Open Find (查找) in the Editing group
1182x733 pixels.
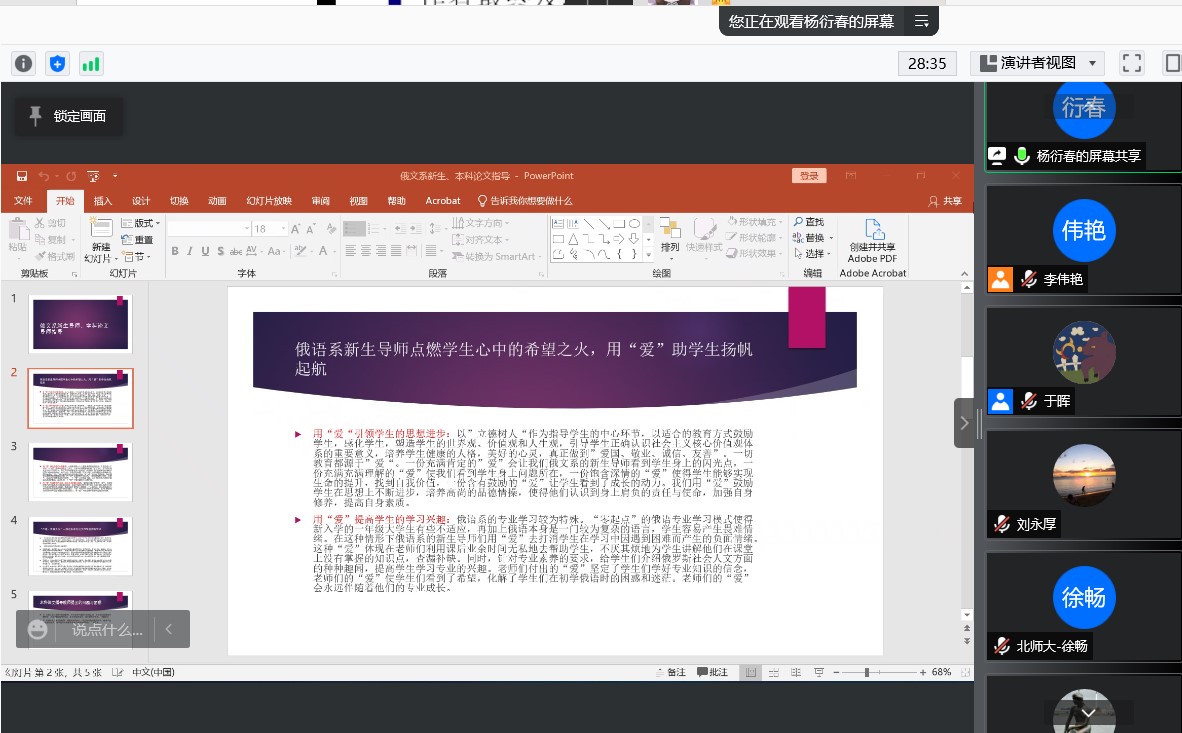click(808, 222)
